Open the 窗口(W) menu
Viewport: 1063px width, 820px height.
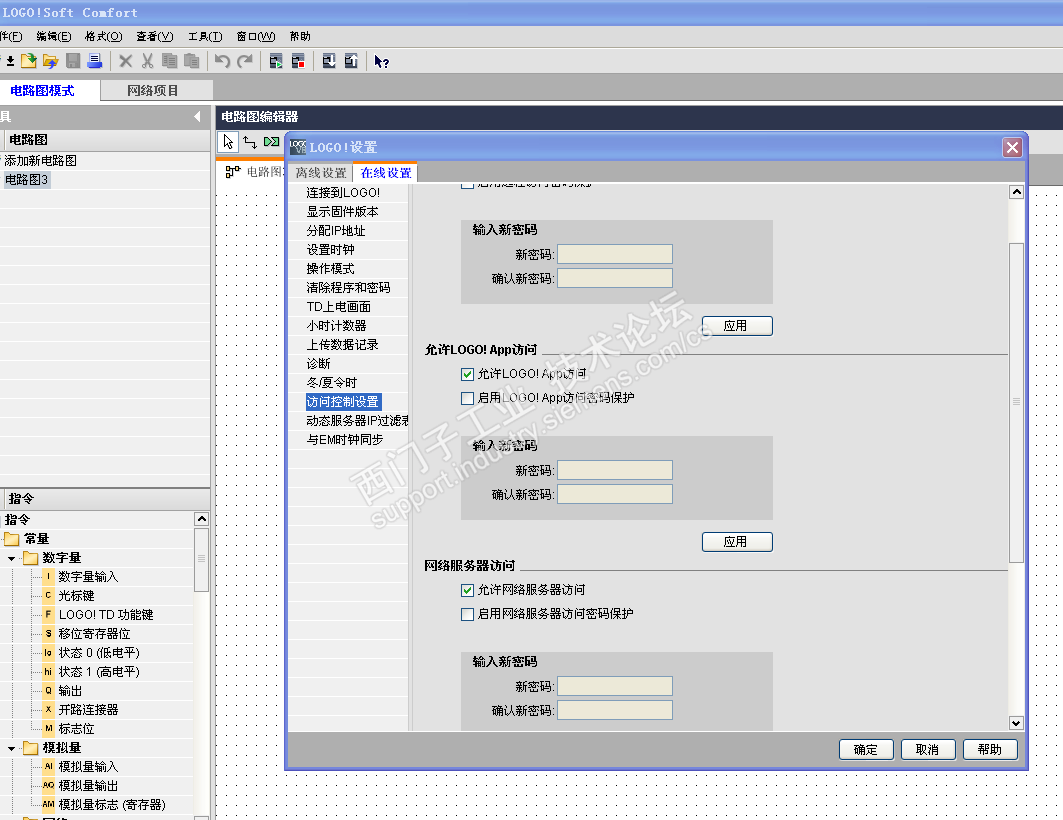click(x=256, y=37)
